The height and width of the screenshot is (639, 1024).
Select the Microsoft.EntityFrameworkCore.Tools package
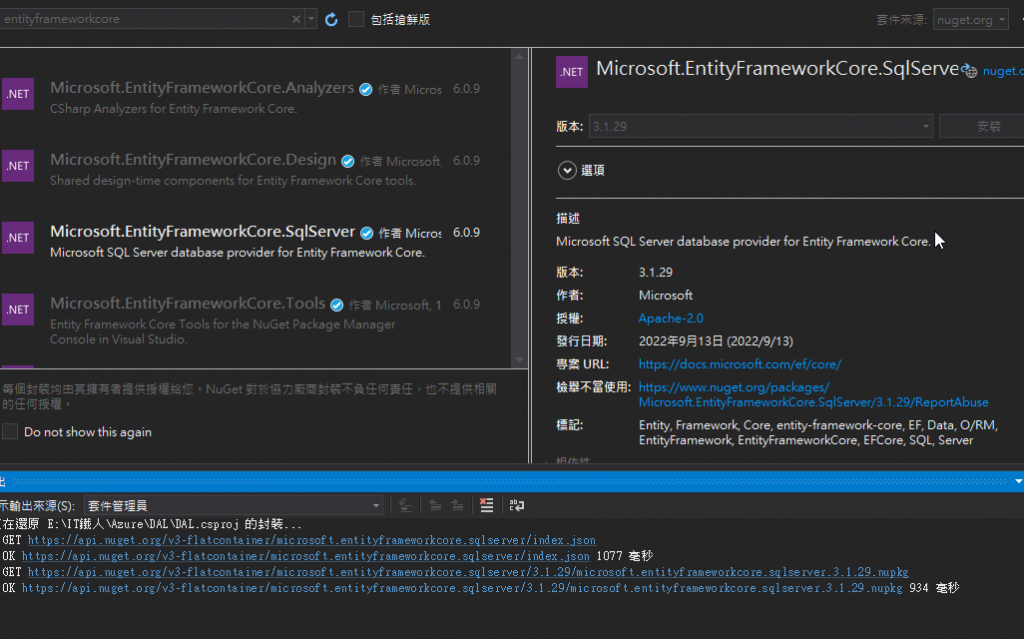(256, 320)
